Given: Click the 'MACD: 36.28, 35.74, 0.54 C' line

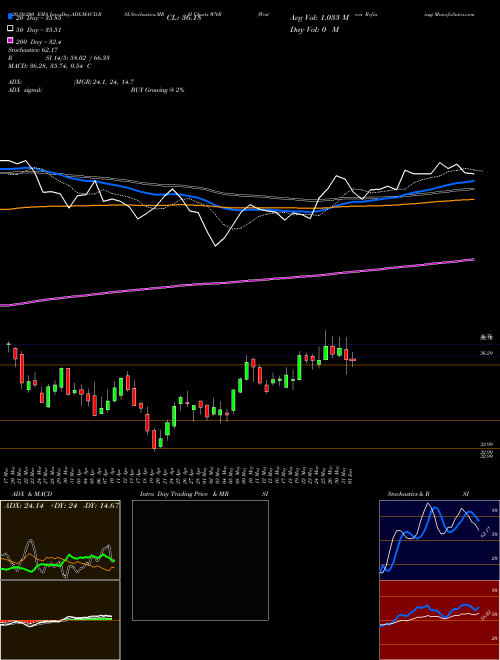Looking at the screenshot, I should click(50, 66).
